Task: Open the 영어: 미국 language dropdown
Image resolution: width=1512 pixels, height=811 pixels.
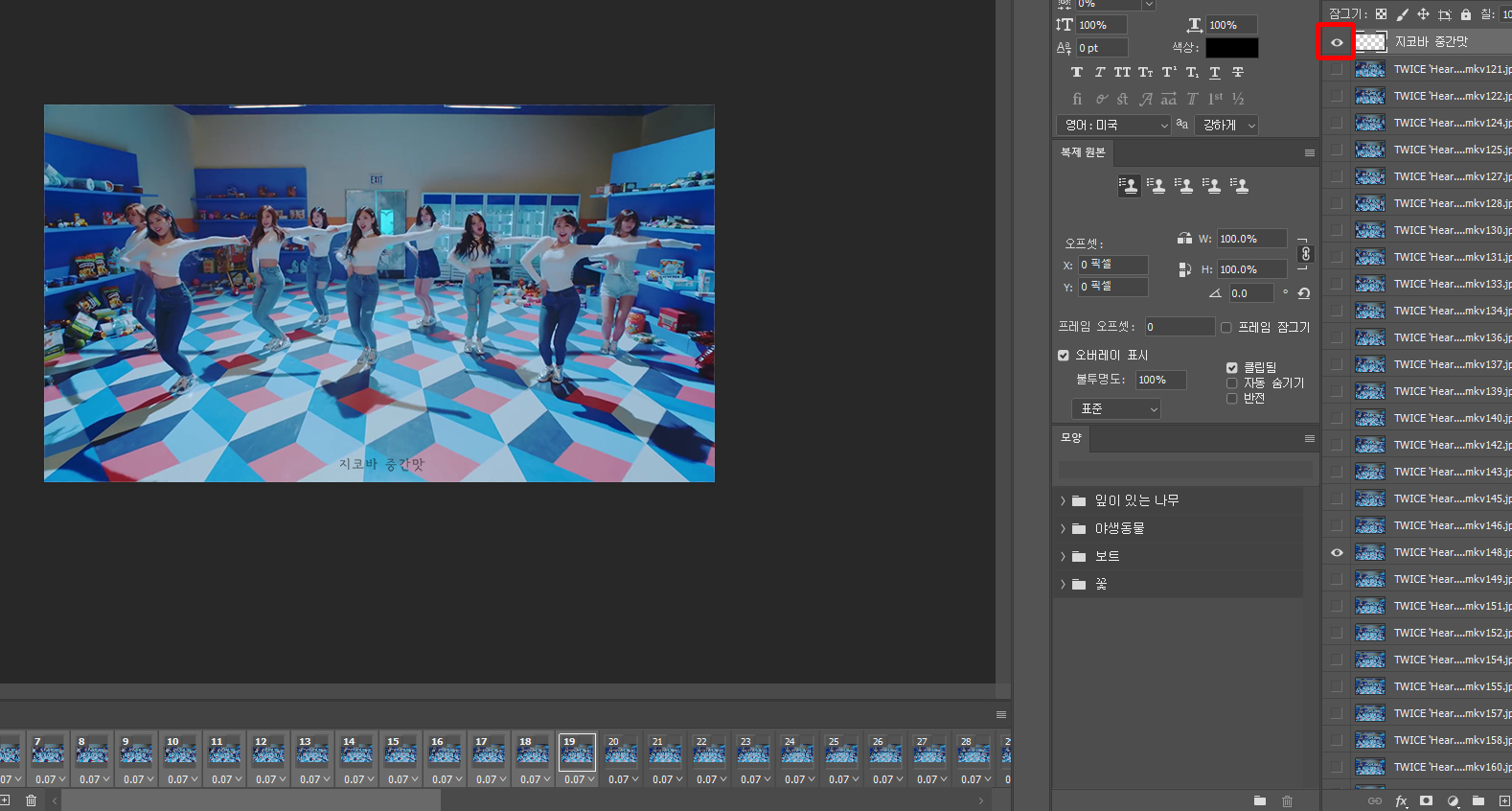Action: pos(1114,125)
